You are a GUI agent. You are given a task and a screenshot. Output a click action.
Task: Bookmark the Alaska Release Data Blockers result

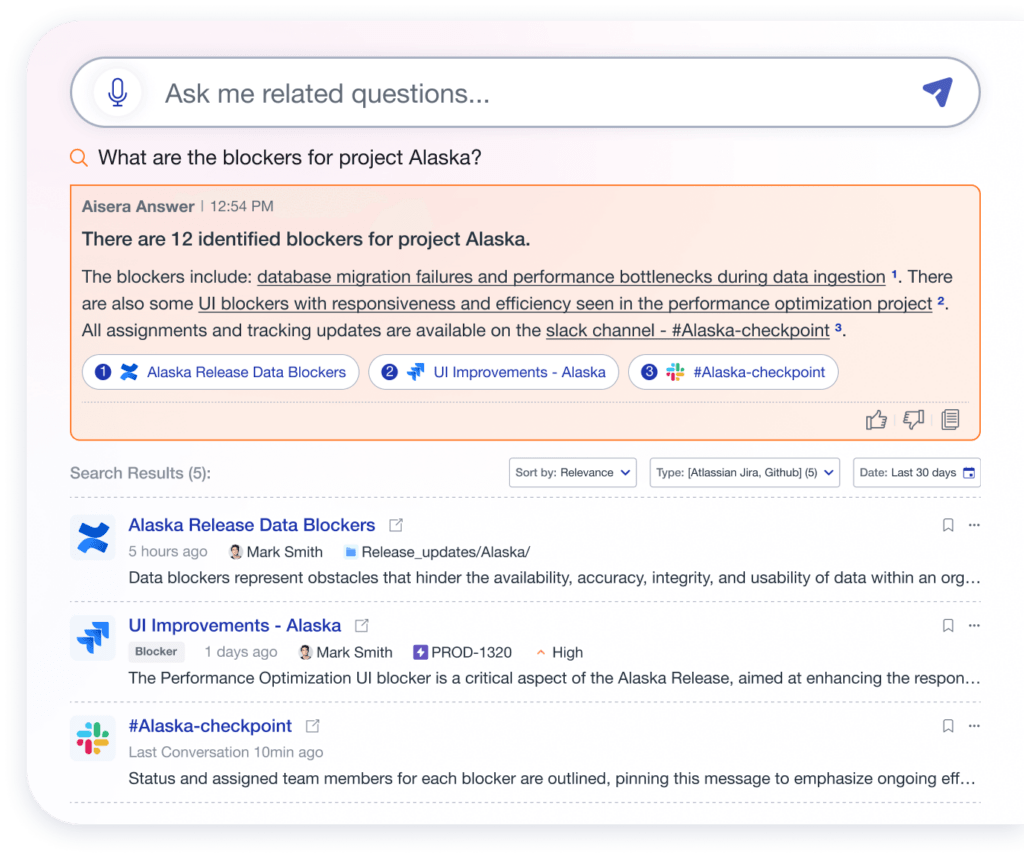tap(948, 524)
